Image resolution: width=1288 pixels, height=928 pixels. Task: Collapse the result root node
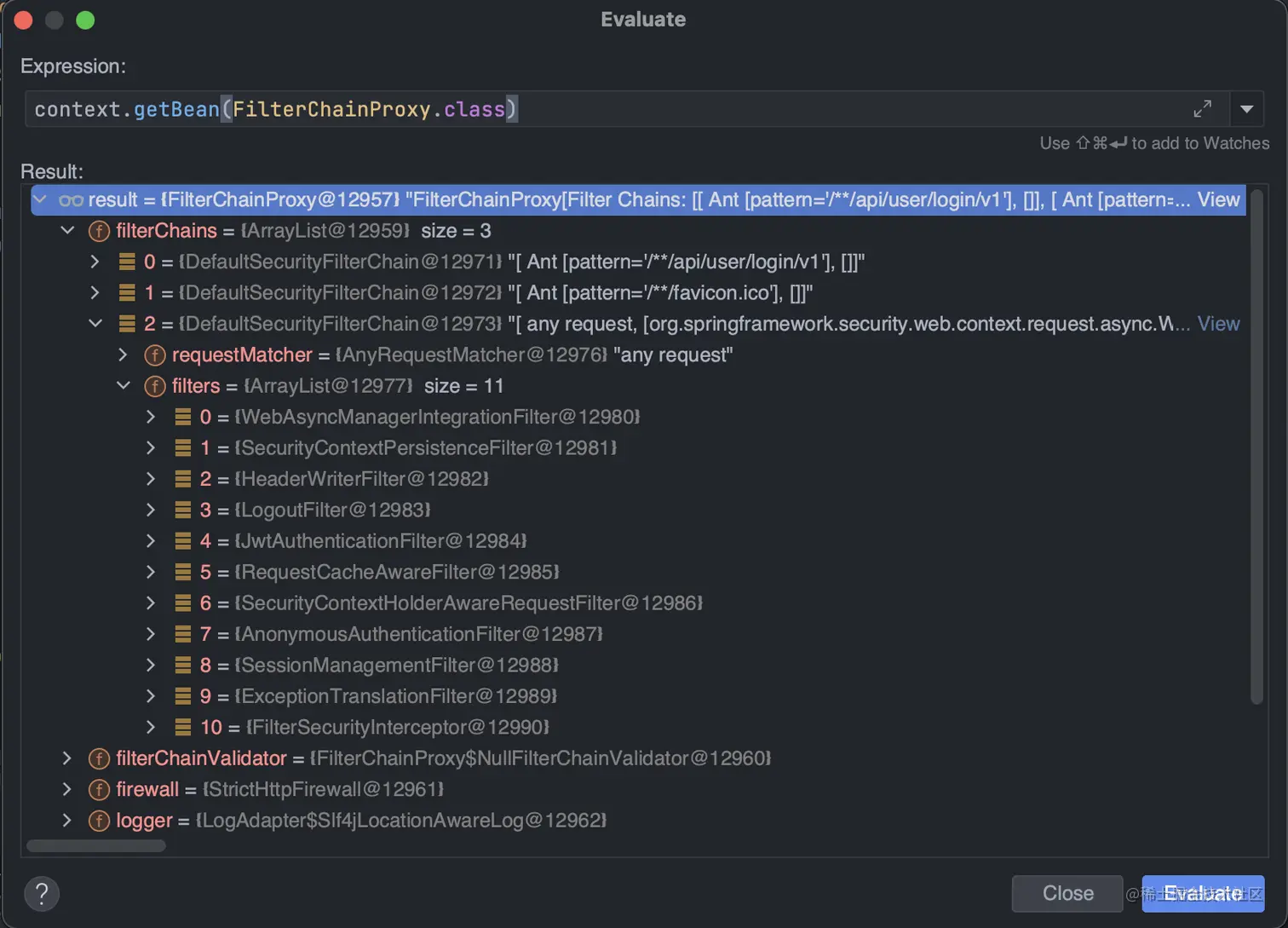[x=39, y=199]
